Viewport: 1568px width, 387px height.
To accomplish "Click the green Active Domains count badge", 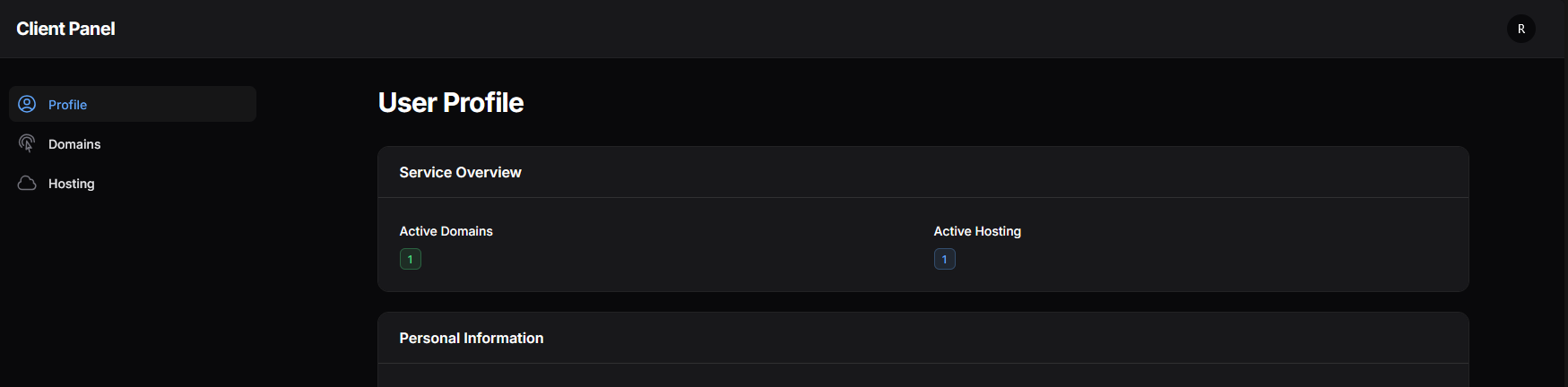I will point(410,259).
